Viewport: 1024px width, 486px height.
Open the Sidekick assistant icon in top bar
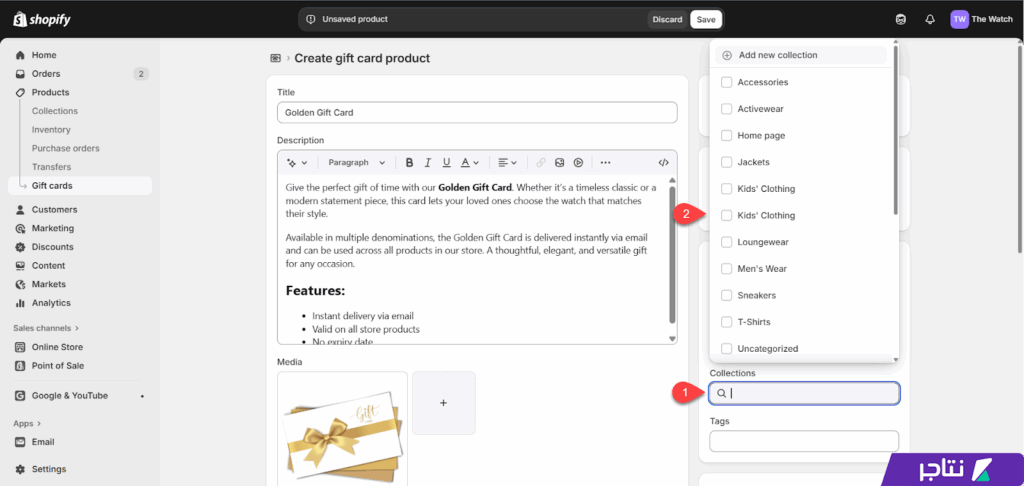901,20
